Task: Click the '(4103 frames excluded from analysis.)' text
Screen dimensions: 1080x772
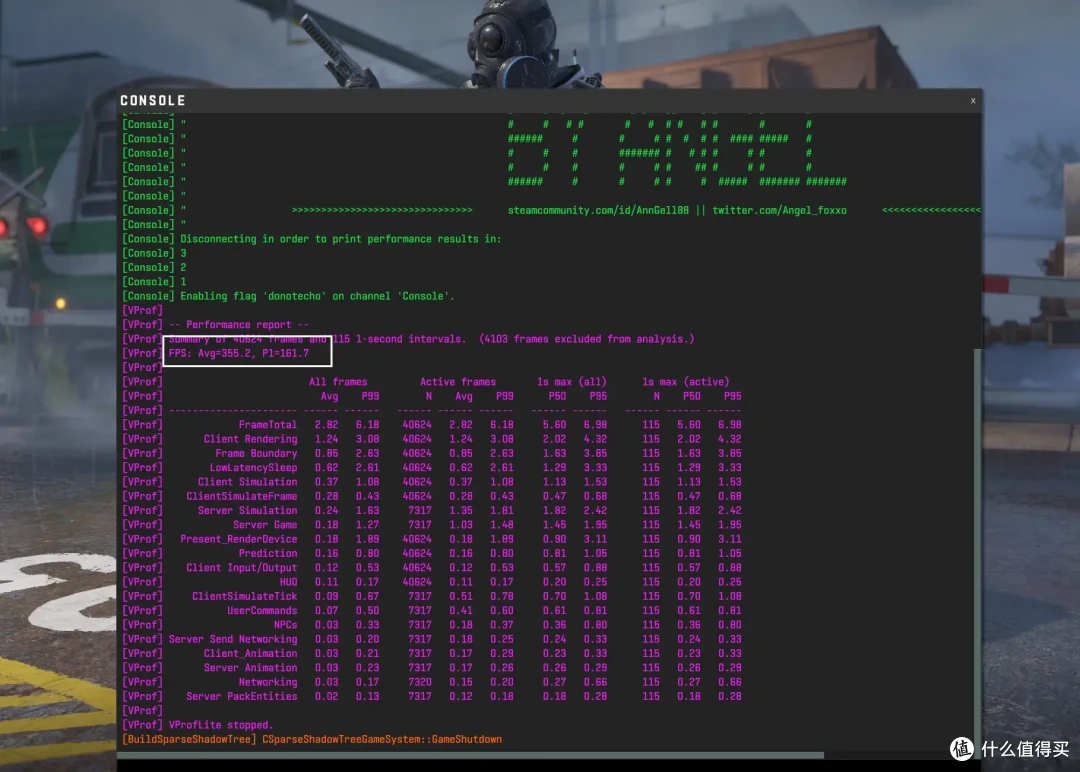Action: (587, 339)
